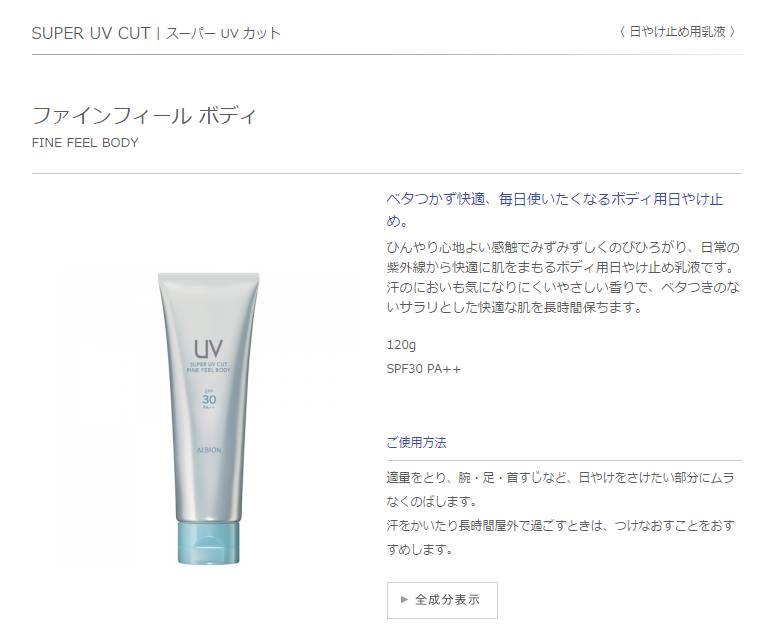
Task: Click the ご使用方法 section heading
Action: 417,442
